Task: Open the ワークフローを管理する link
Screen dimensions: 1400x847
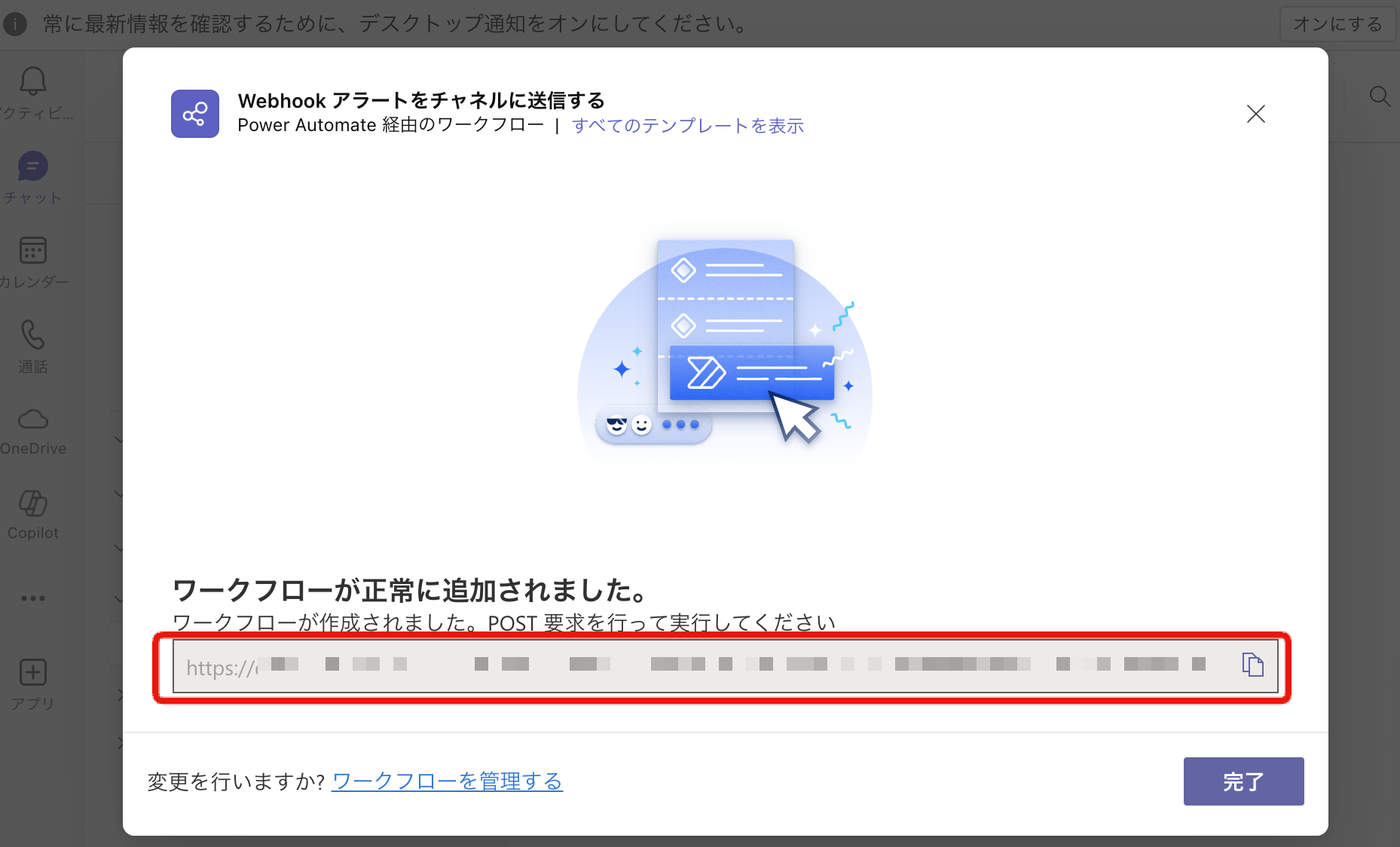Action: pyautogui.click(x=447, y=781)
